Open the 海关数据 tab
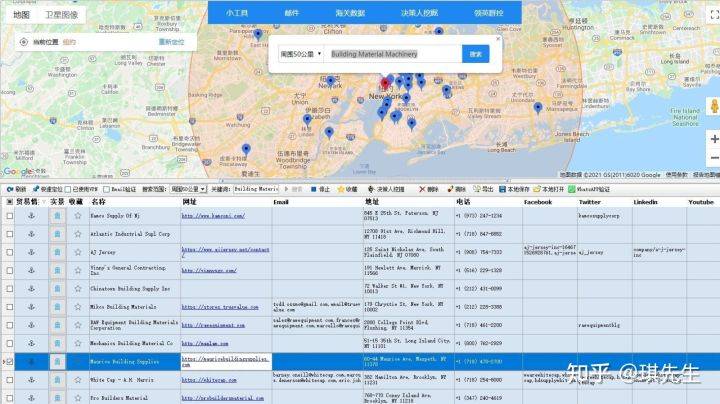The width and height of the screenshot is (720, 404). 350,13
